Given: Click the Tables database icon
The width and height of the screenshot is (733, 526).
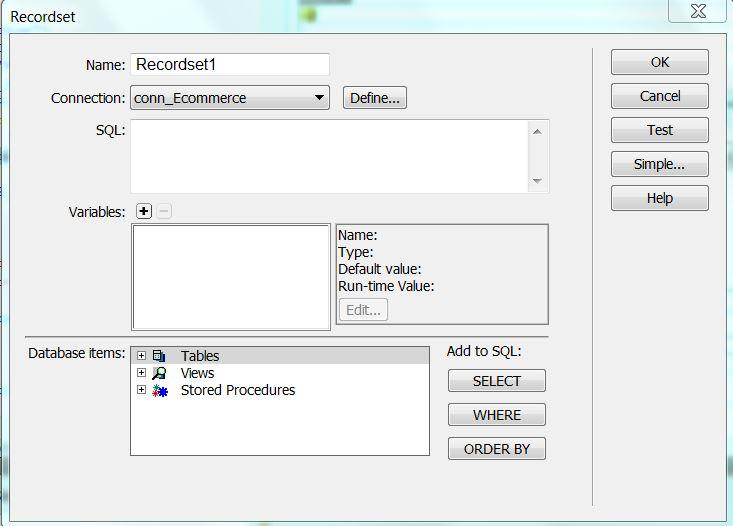Looking at the screenshot, I should click(159, 356).
